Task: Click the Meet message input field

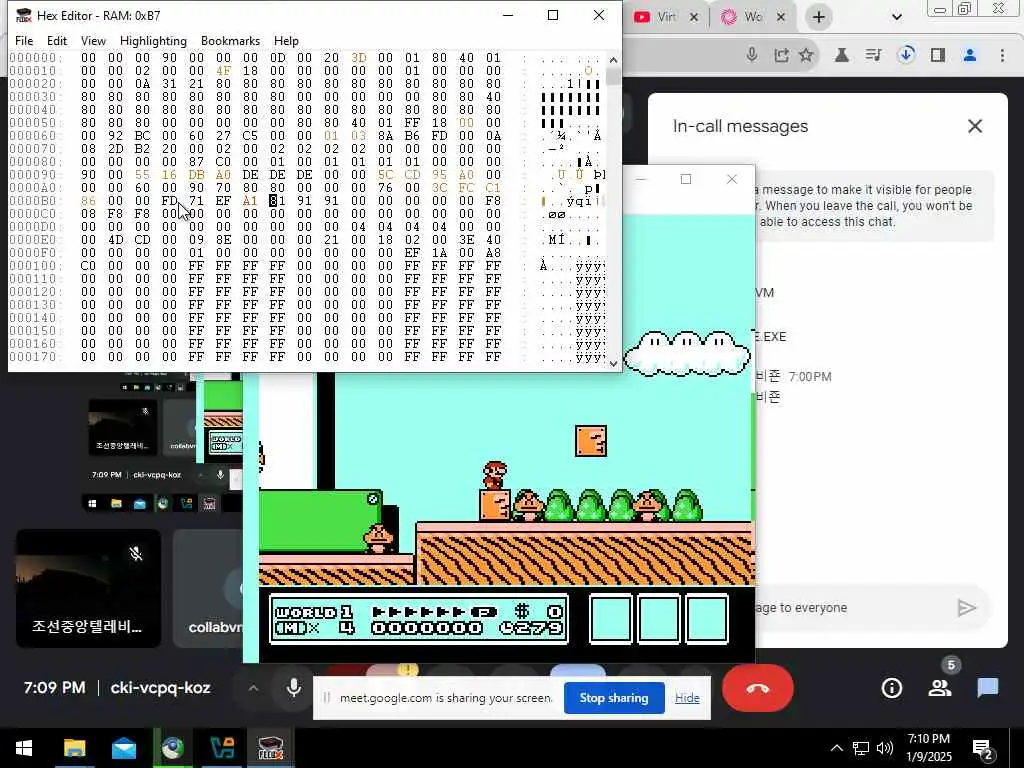Action: tap(849, 607)
